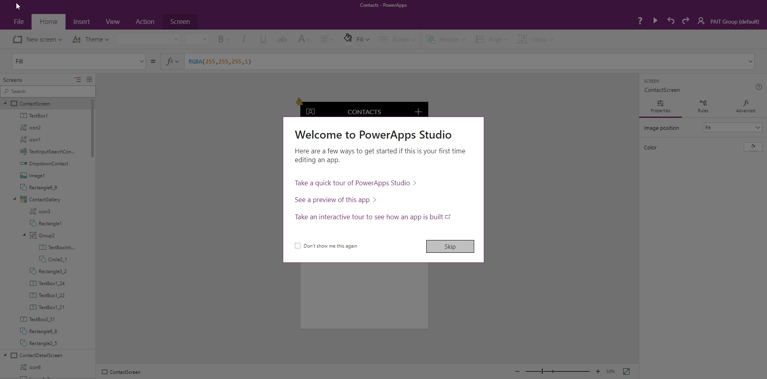Screen dimensions: 767x379
Task: Click the warning icon above the app canvas
Action: click(x=299, y=102)
